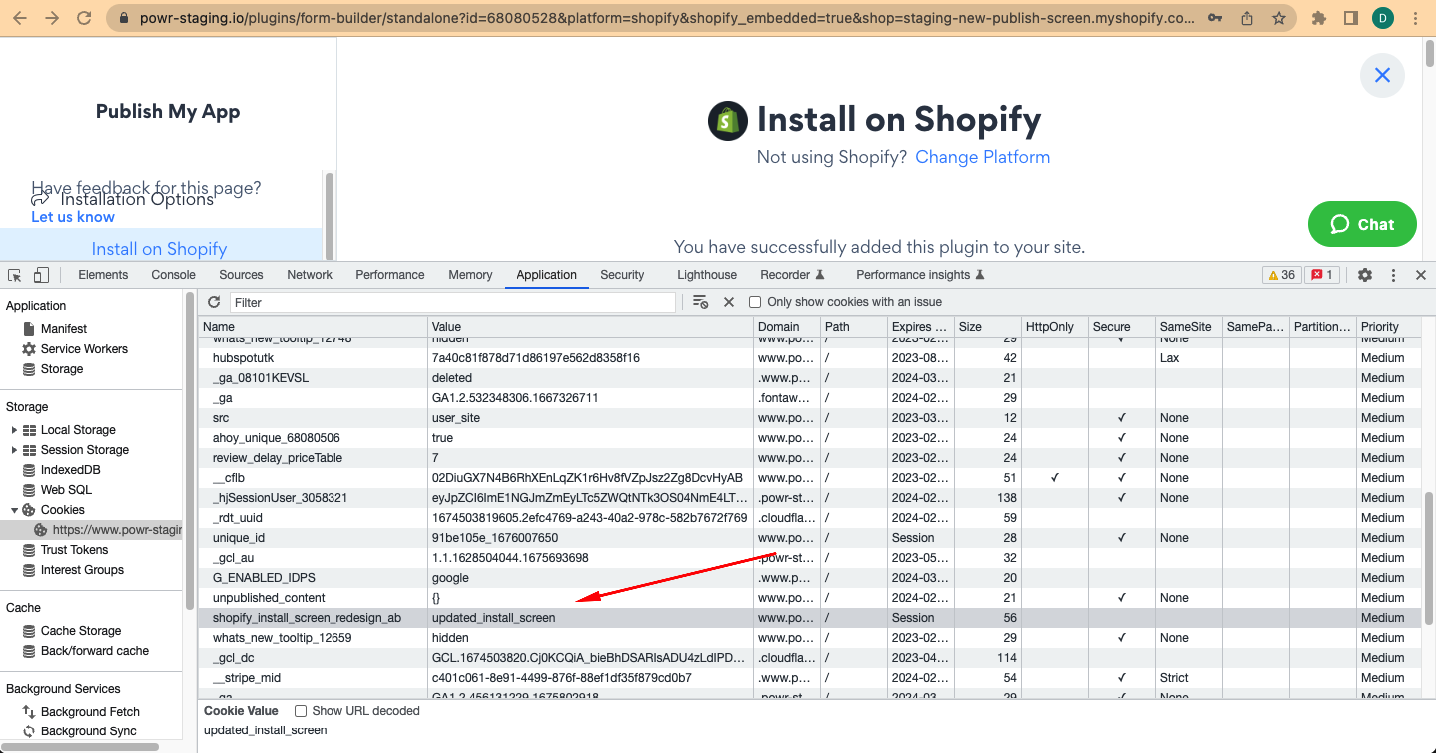Click the clear all cookies icon
1436x753 pixels.
700,302
